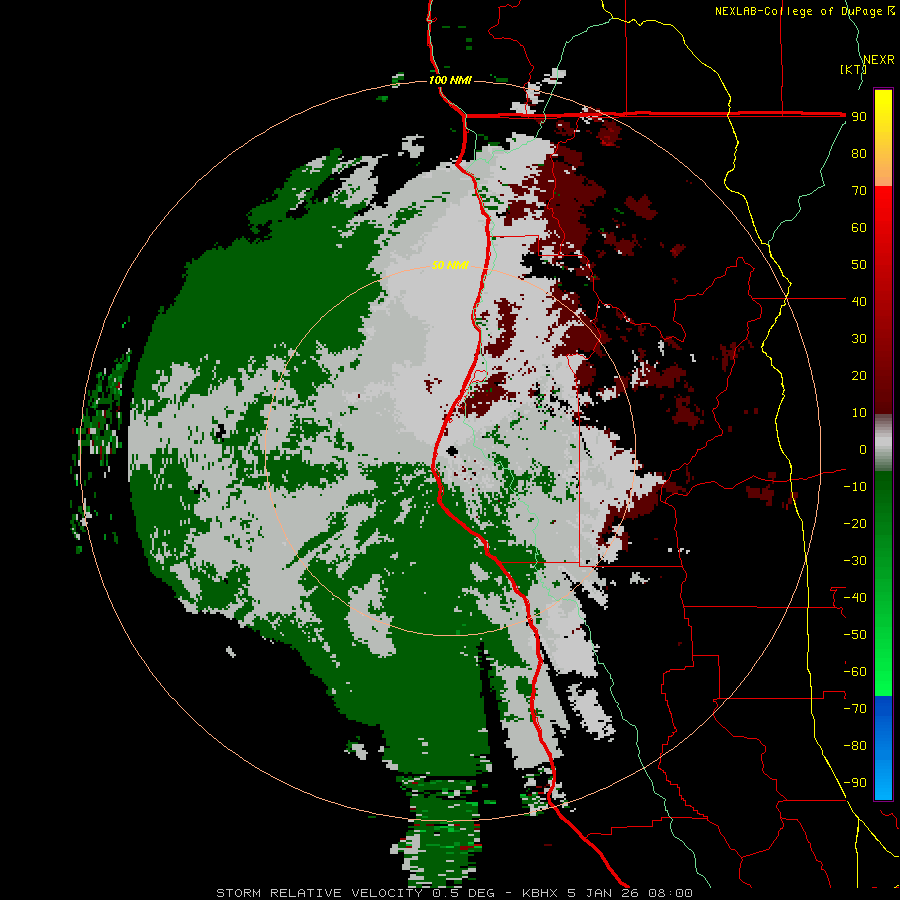The image size is (900, 900).
Task: Click the 10 value on the velocity scale
Action: 859,413
